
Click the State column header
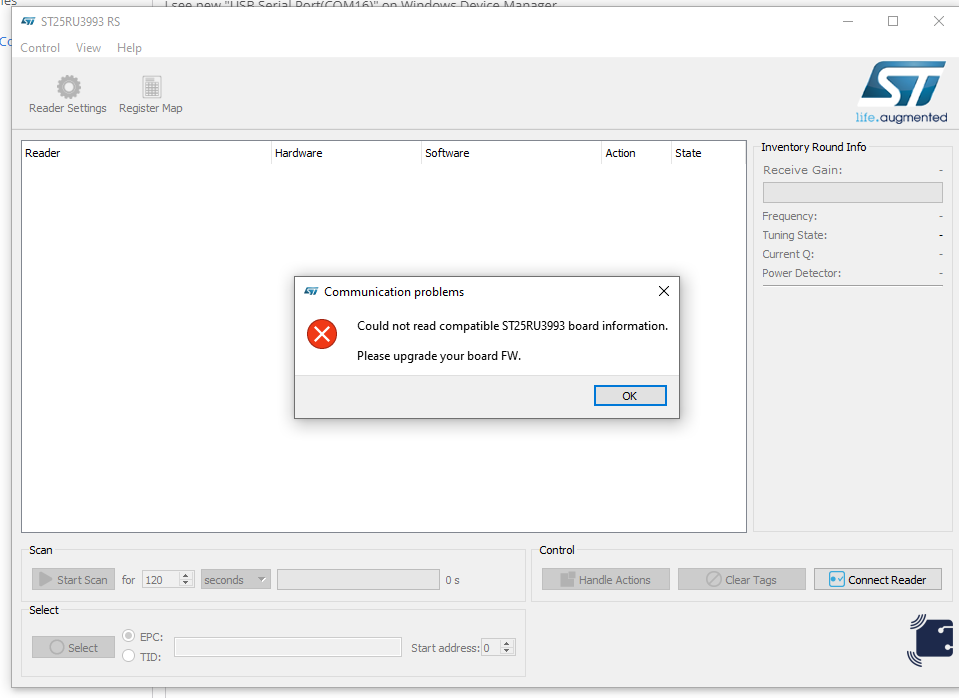(x=708, y=153)
